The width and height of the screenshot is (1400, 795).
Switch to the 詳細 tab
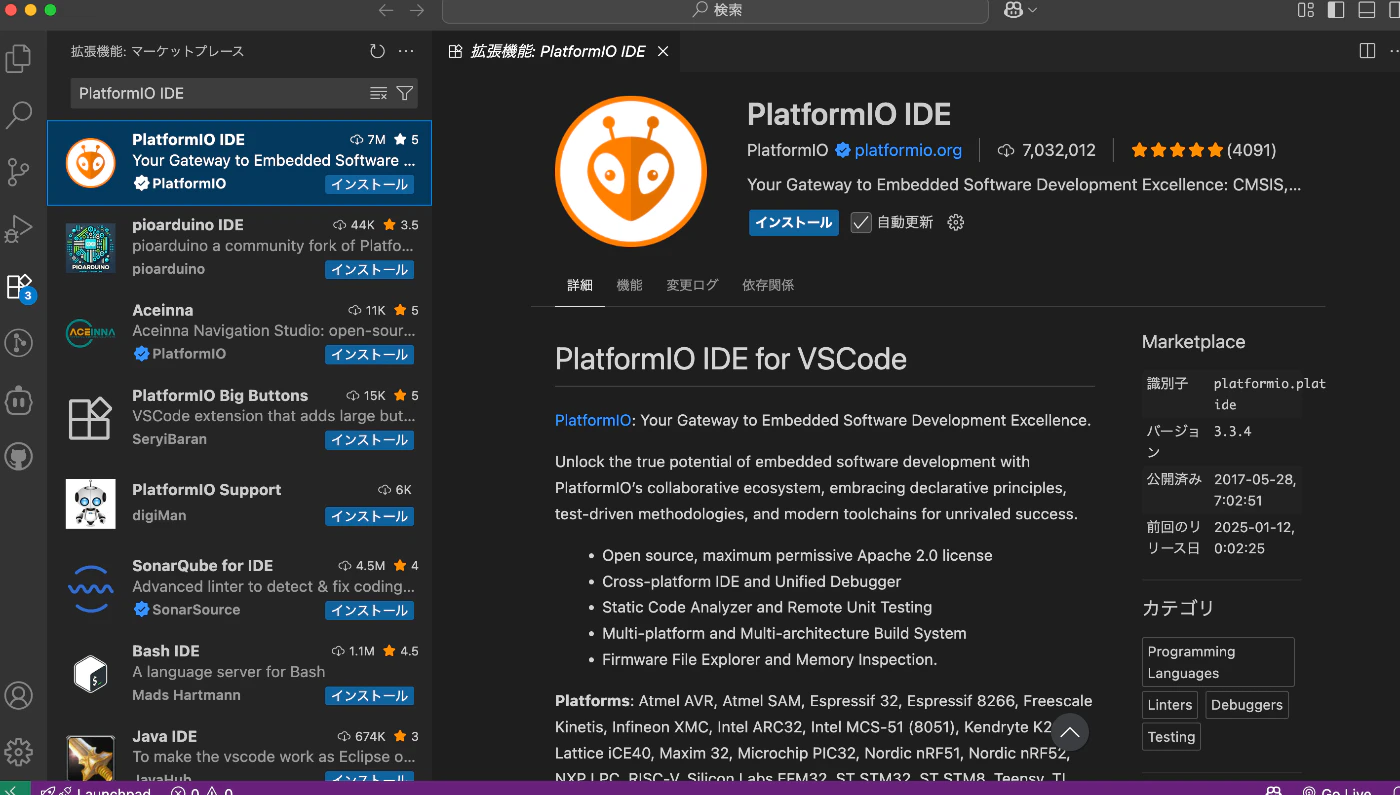click(580, 285)
